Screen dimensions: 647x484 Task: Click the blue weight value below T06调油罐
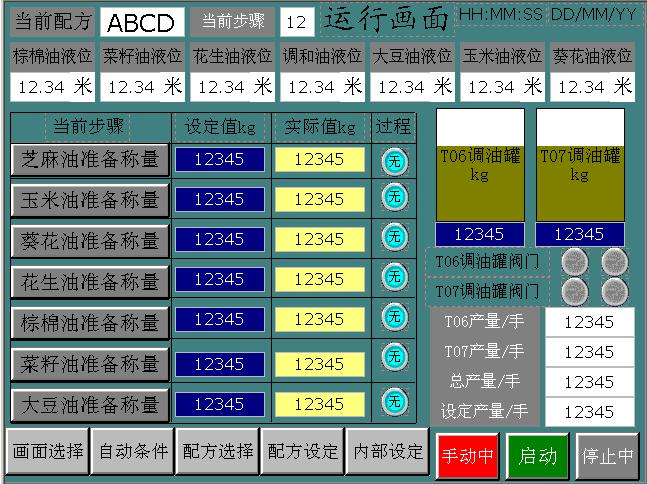coord(480,234)
